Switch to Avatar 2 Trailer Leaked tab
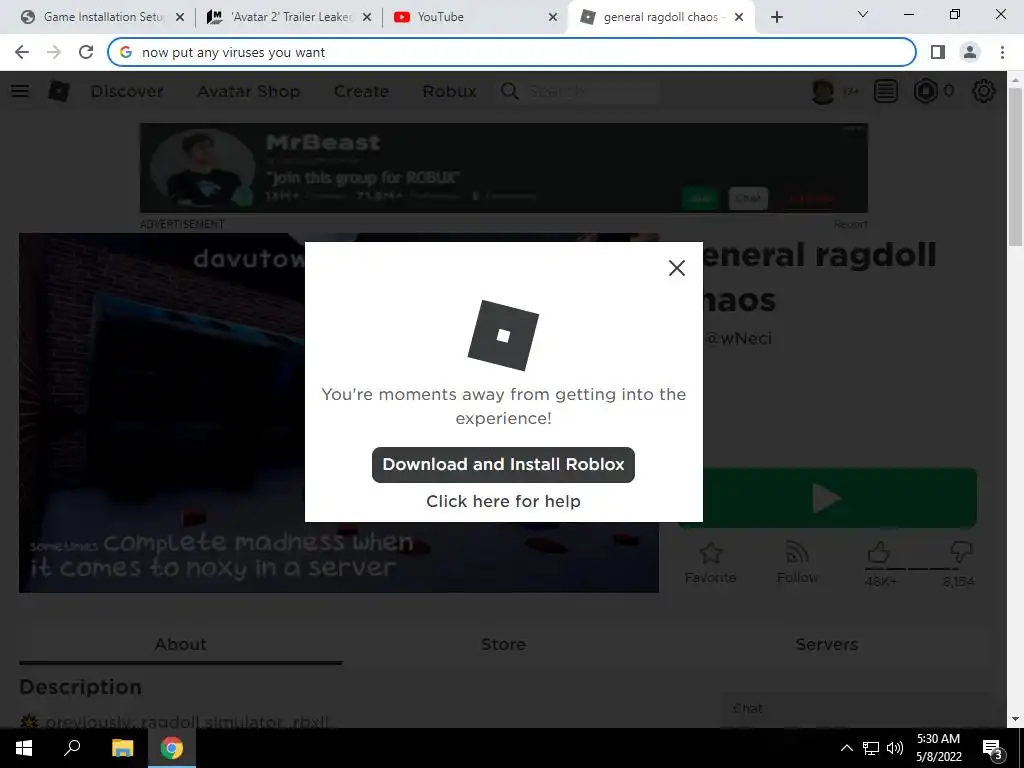1024x768 pixels. coord(280,17)
